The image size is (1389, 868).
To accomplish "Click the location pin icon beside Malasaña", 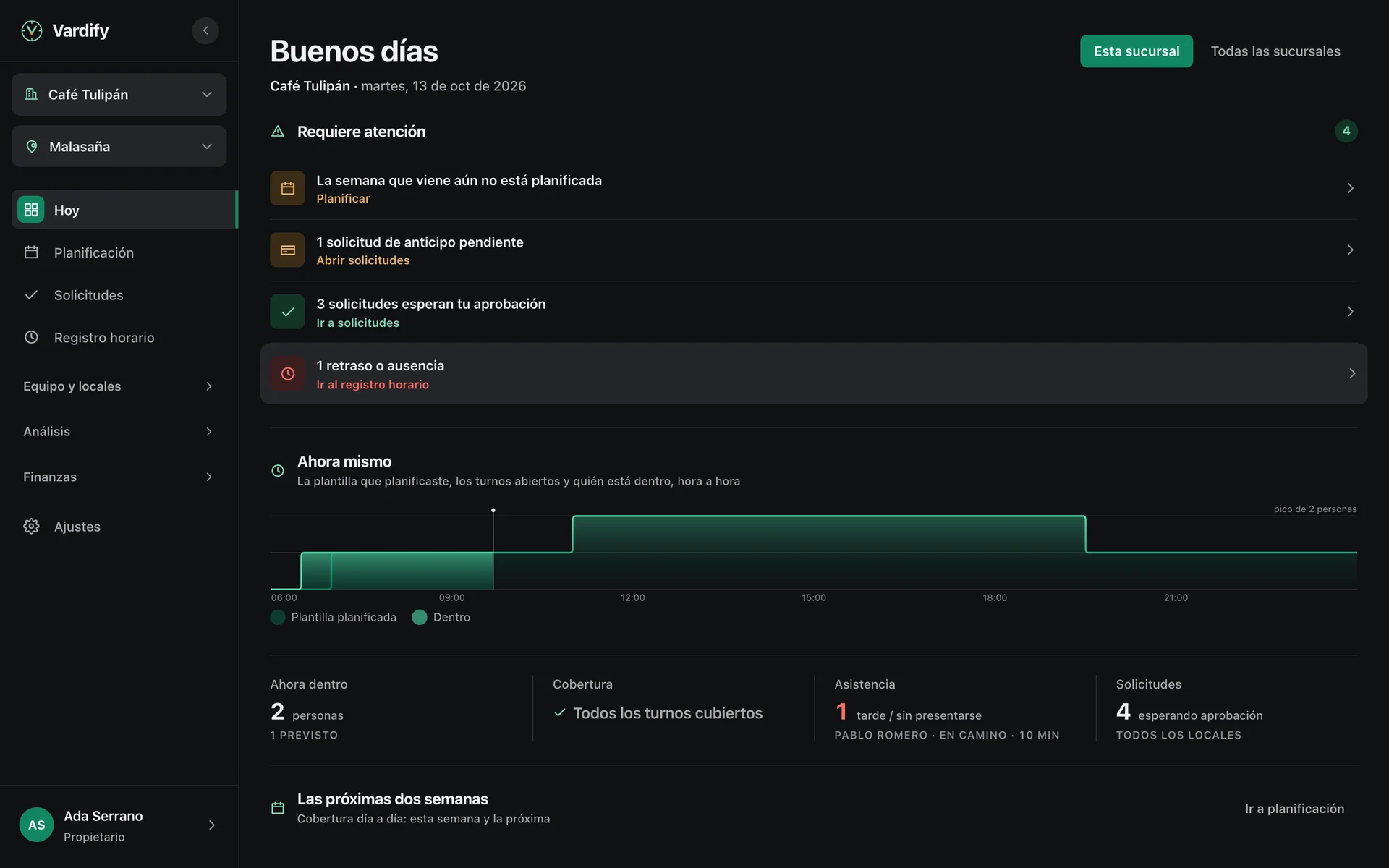I will [32, 146].
